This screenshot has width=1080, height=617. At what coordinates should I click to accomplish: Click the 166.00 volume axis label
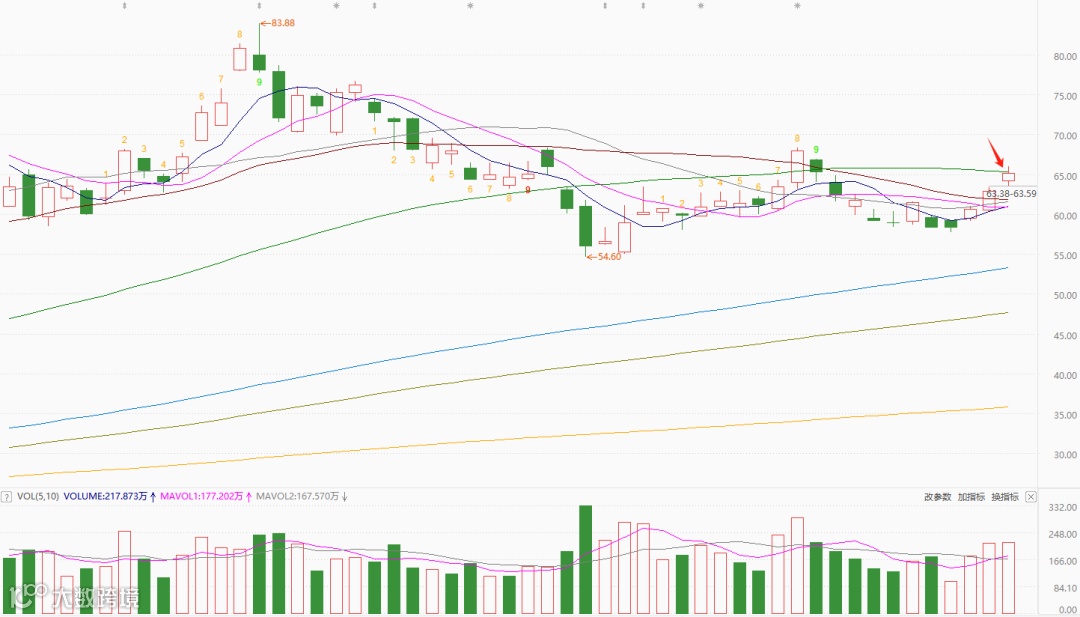pyautogui.click(x=1064, y=561)
